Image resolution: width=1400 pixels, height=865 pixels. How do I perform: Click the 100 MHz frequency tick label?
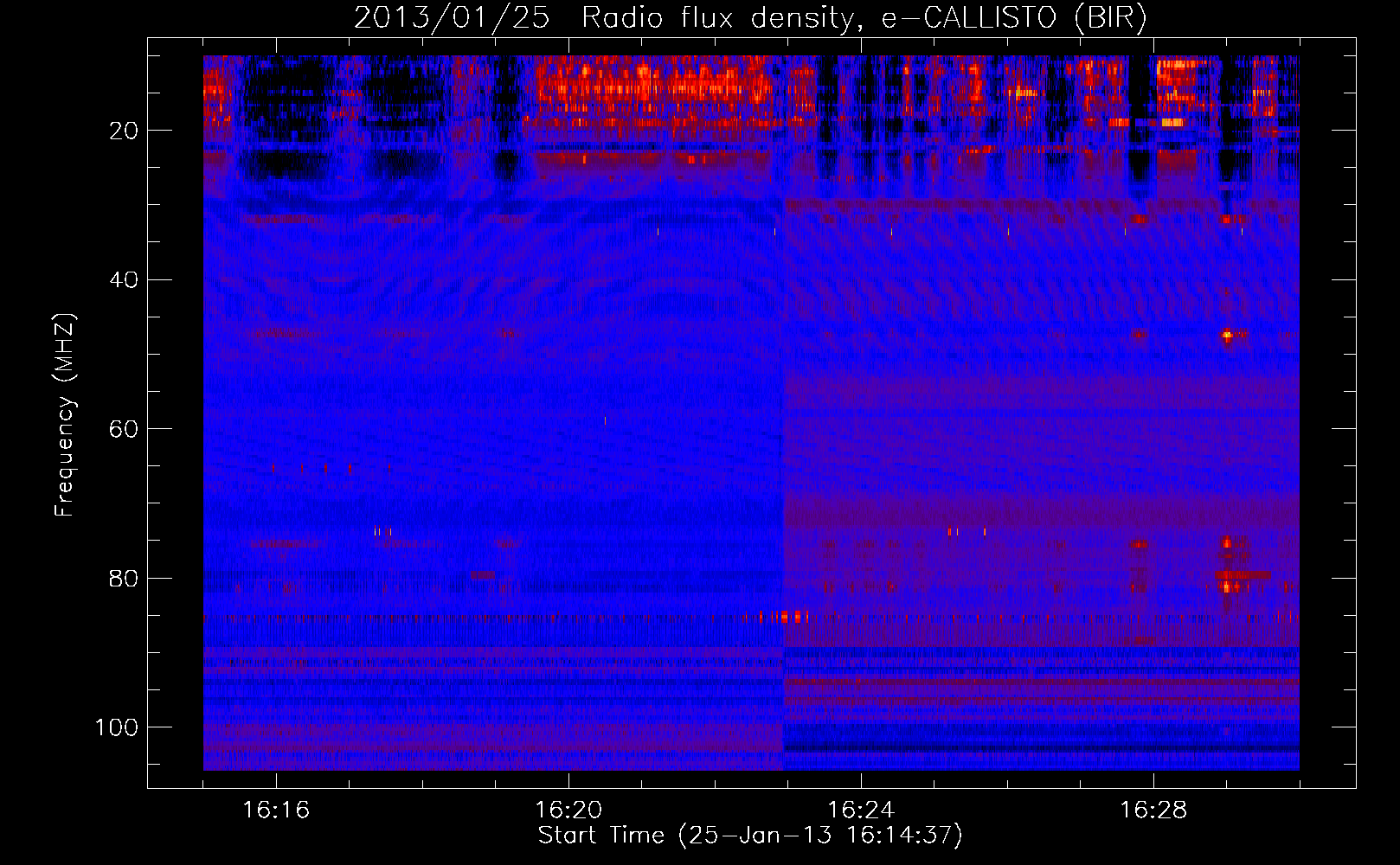[117, 727]
